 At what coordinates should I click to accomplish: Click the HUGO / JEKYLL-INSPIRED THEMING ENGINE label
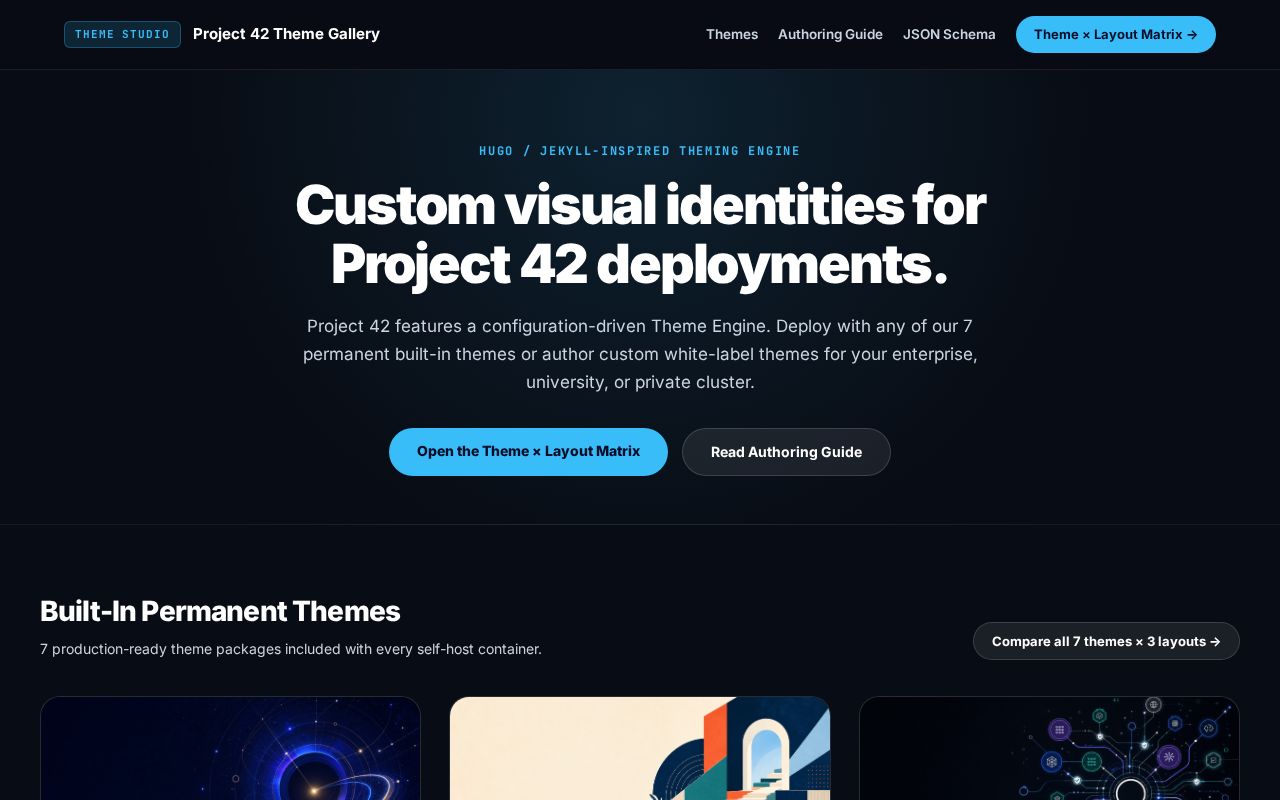640,151
